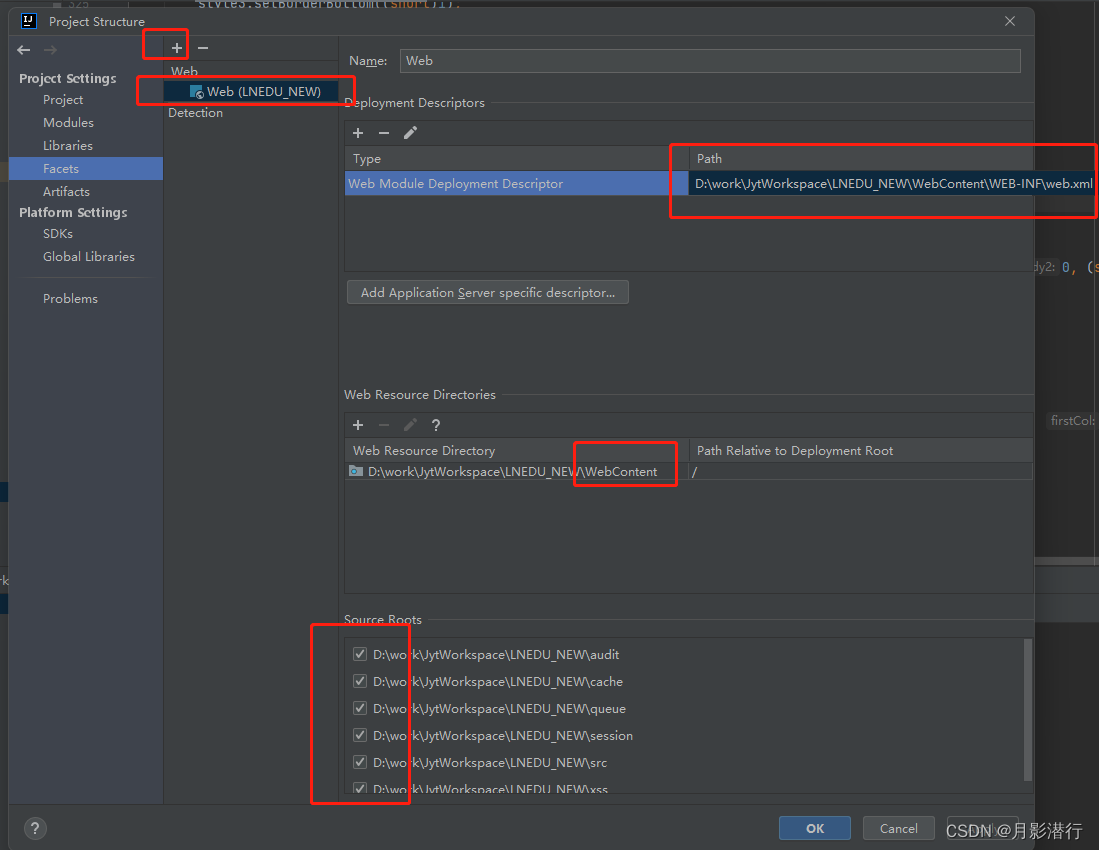
Task: Select the WebContent resource directory row
Action: [x=517, y=472]
